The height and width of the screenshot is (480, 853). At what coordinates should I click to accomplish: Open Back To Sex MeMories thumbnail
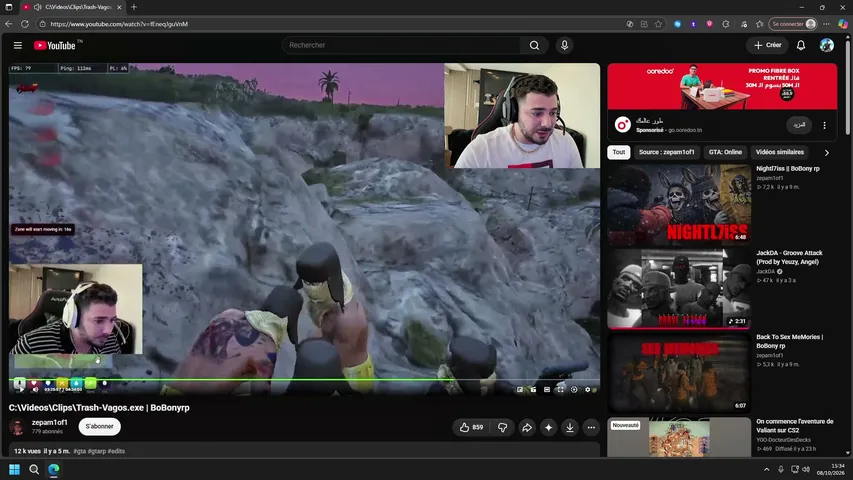[x=679, y=373]
